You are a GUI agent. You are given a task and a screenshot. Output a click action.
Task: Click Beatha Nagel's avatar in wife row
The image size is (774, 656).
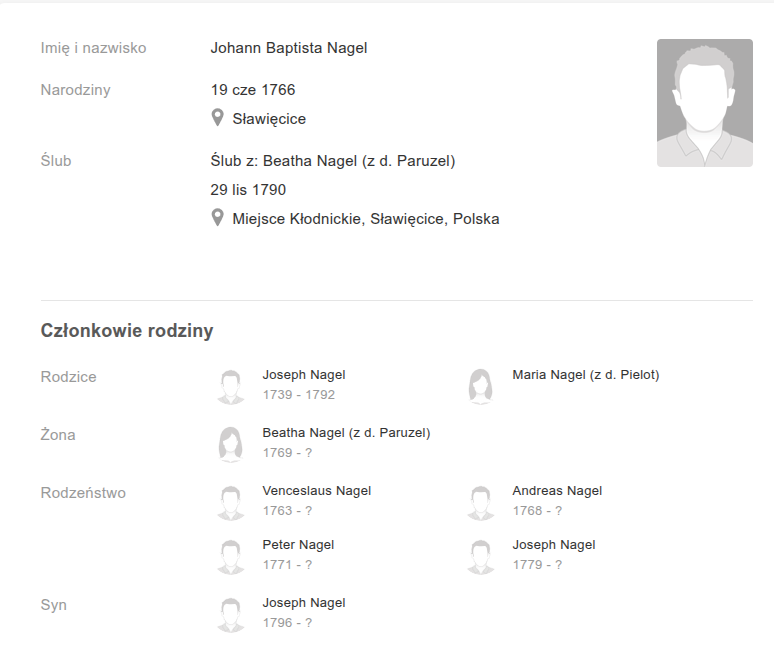coord(231,444)
